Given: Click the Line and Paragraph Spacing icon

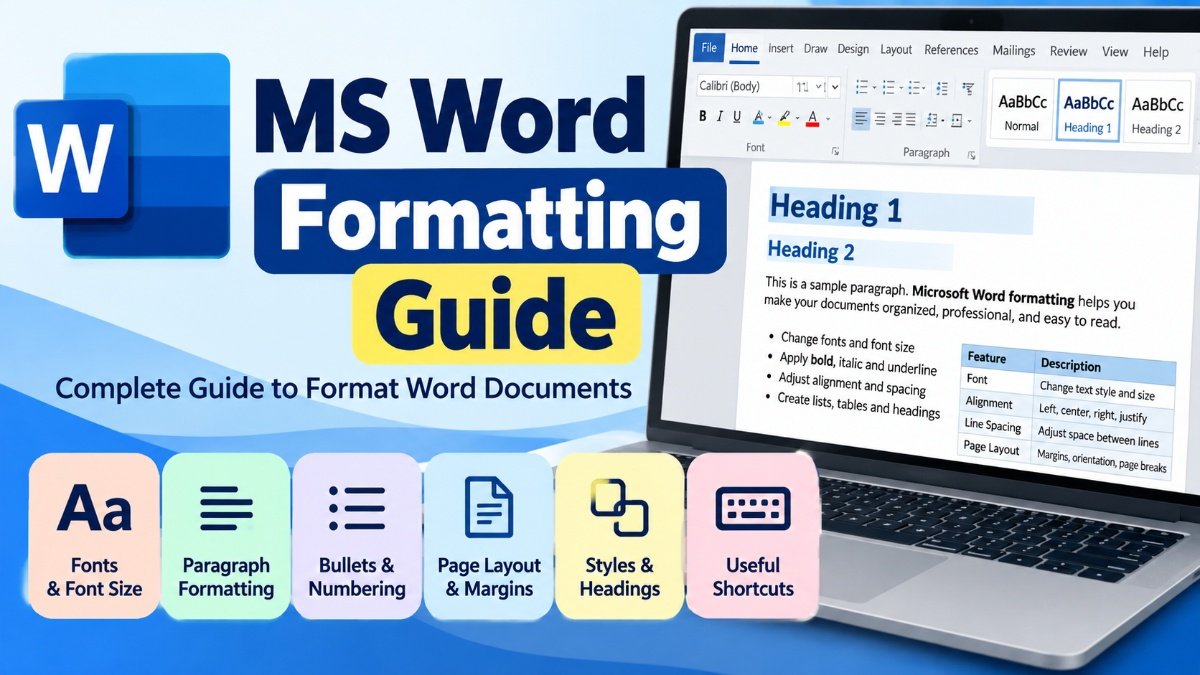Looking at the screenshot, I should pos(931,120).
